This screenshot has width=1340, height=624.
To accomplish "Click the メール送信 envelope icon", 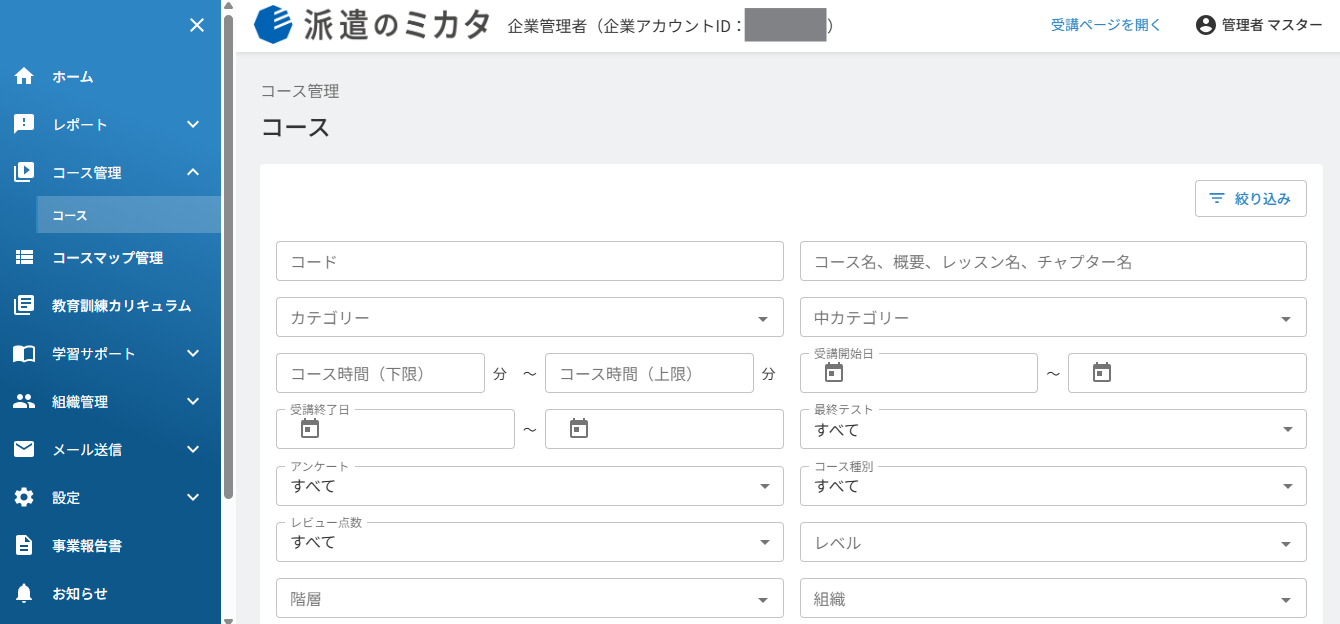I will pyautogui.click(x=24, y=450).
